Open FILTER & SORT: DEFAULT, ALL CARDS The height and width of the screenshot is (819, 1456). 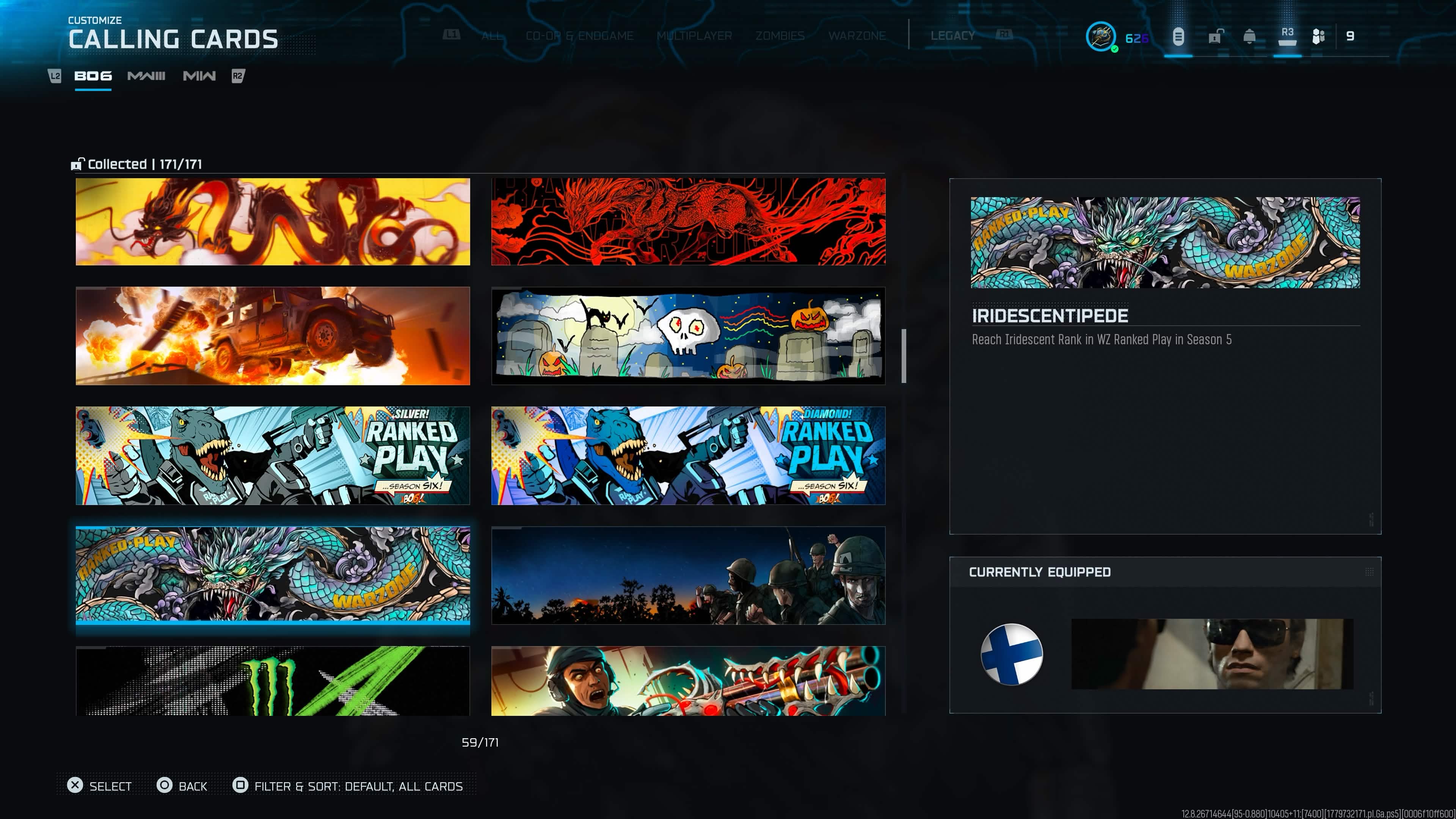click(358, 786)
